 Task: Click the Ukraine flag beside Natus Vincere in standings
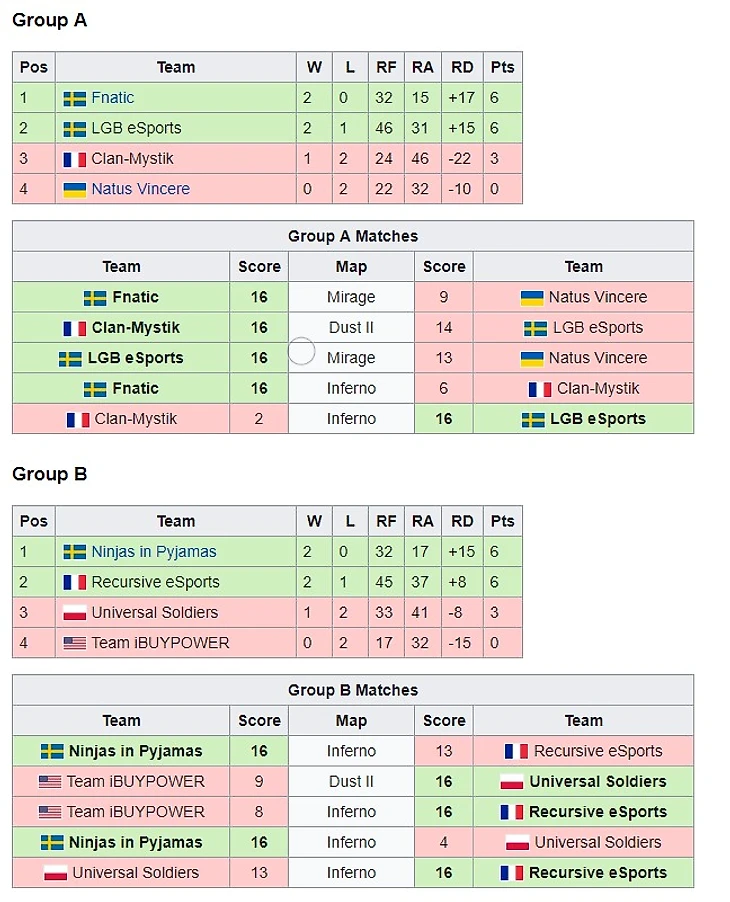click(x=74, y=190)
